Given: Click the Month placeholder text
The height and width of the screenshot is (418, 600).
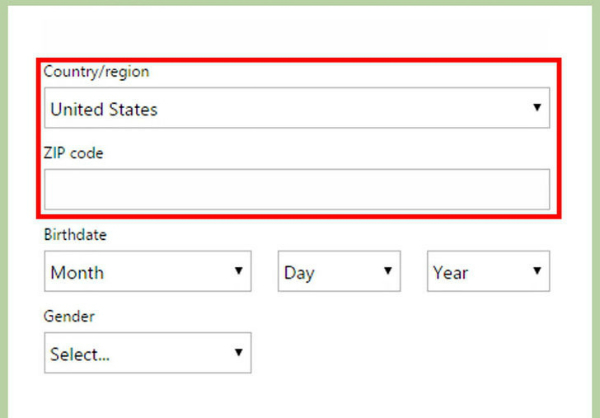Looking at the screenshot, I should tap(77, 272).
